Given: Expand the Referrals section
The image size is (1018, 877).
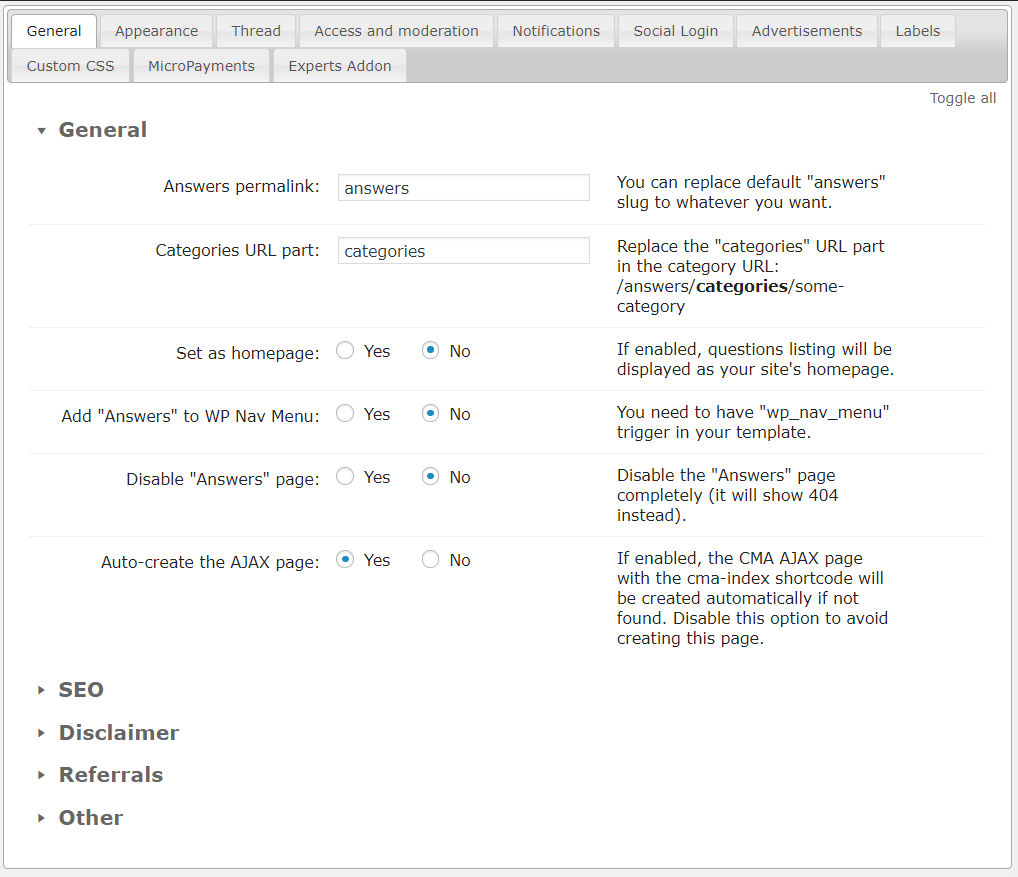Looking at the screenshot, I should 41,775.
